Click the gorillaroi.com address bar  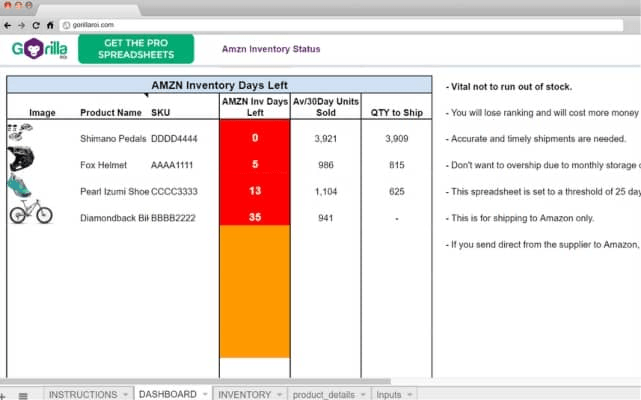pos(342,25)
